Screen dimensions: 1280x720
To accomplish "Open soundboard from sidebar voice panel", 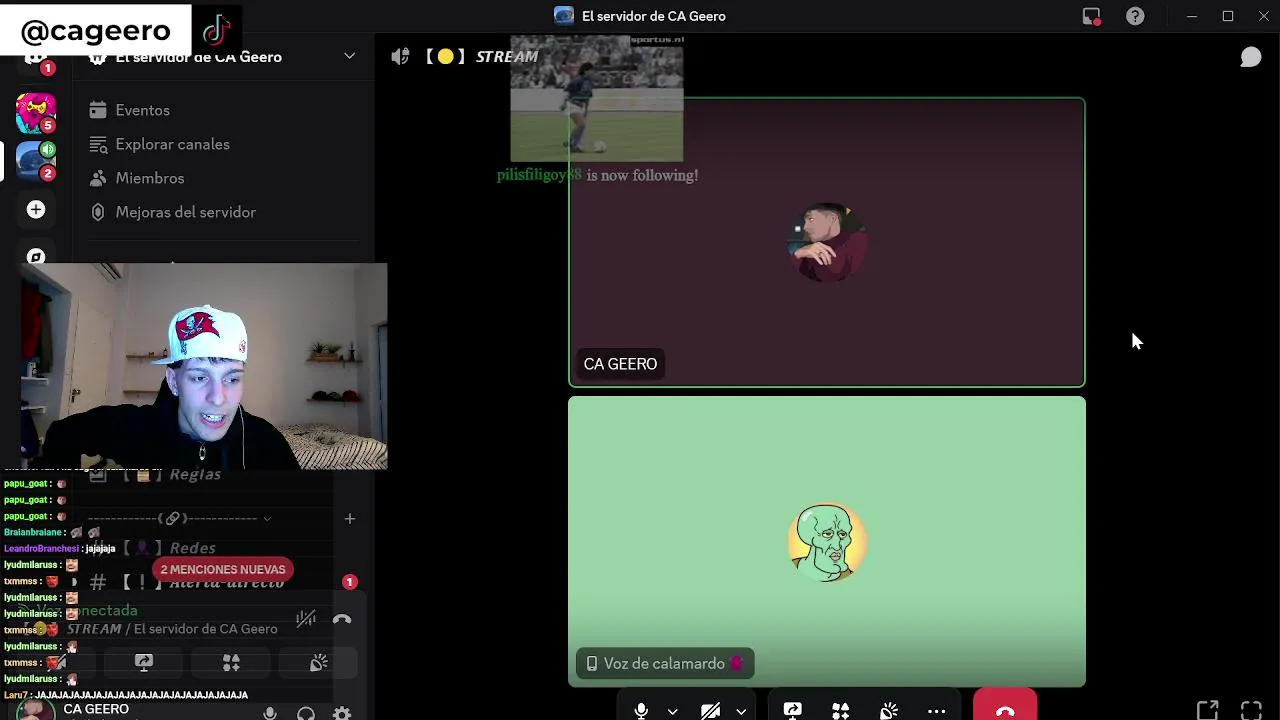I will click(x=319, y=663).
